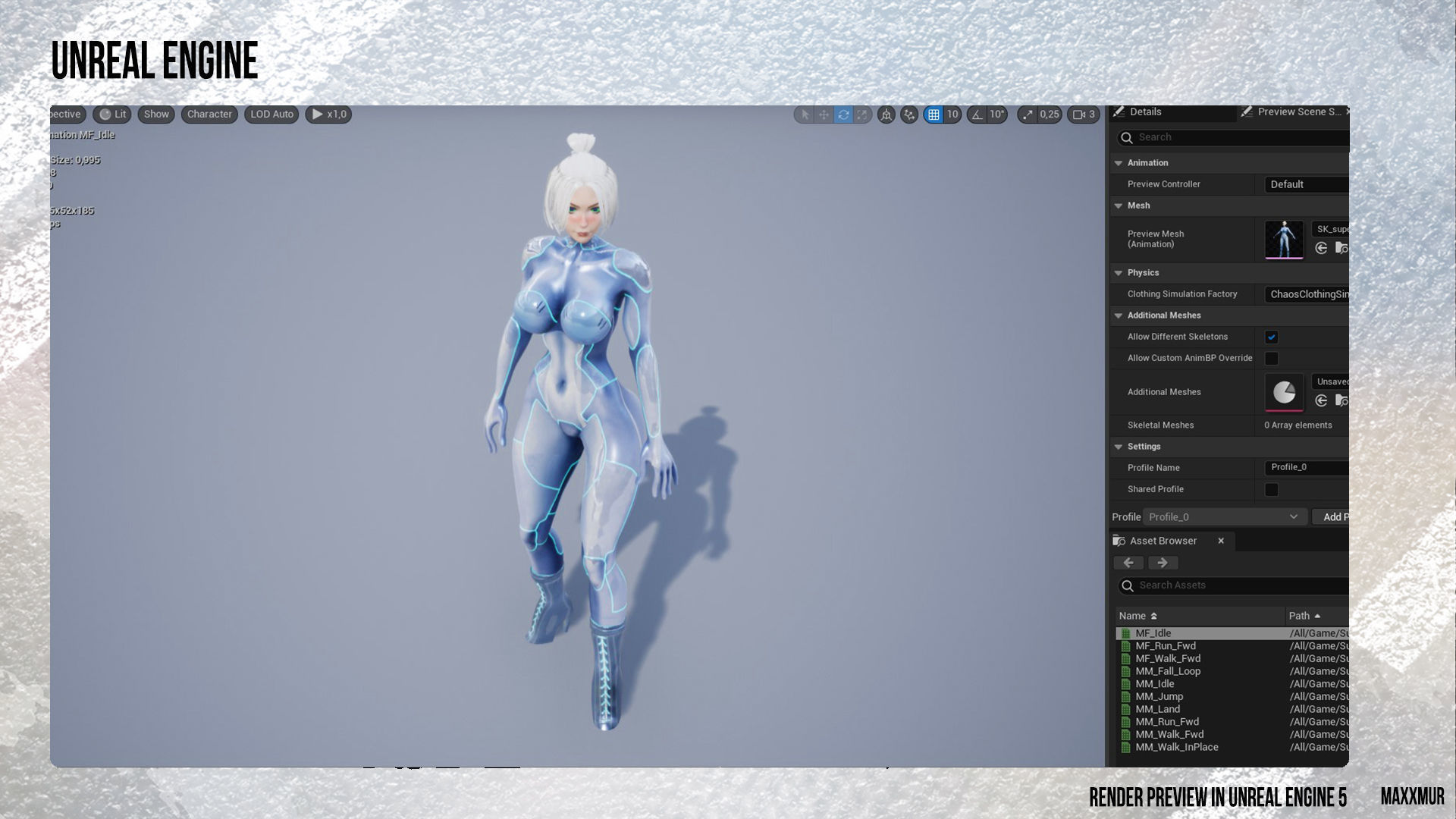The width and height of the screenshot is (1456, 819).
Task: Toggle scale snapping icon
Action: tap(1028, 115)
